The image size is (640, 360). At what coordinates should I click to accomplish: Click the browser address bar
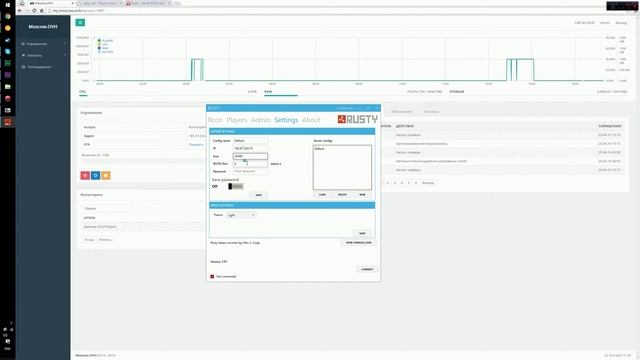[327, 11]
